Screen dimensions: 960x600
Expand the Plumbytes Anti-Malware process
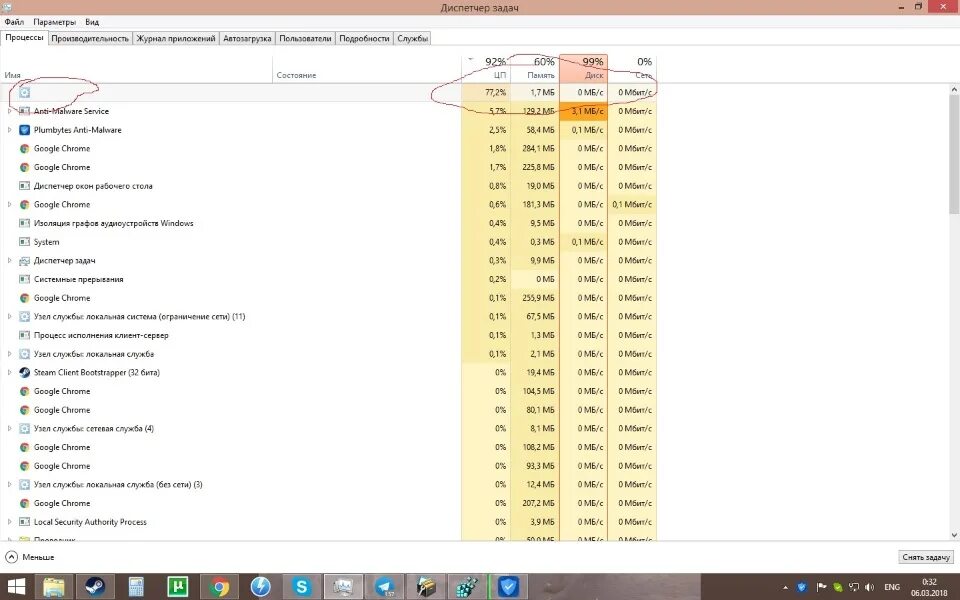(9, 130)
